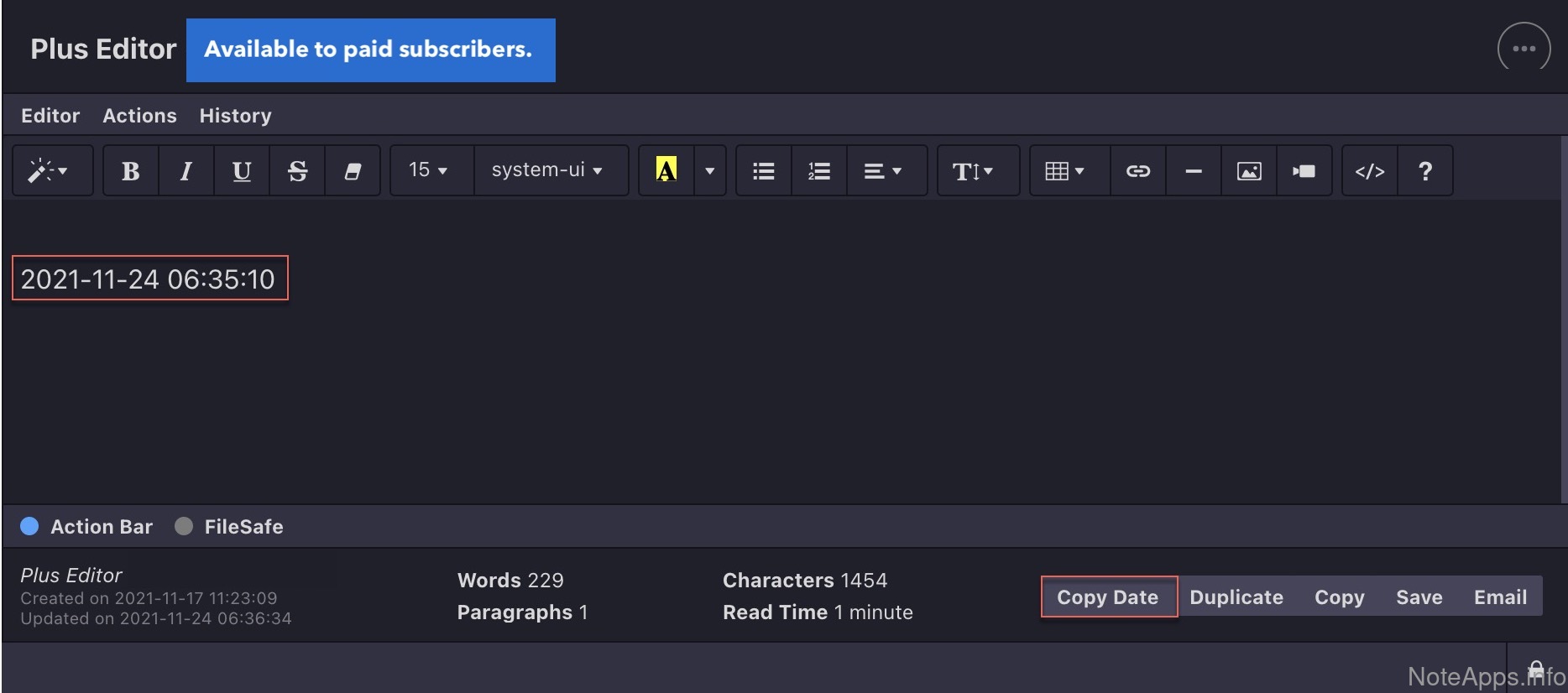
Task: Toggle the FileSafe indicator
Action: point(184,526)
